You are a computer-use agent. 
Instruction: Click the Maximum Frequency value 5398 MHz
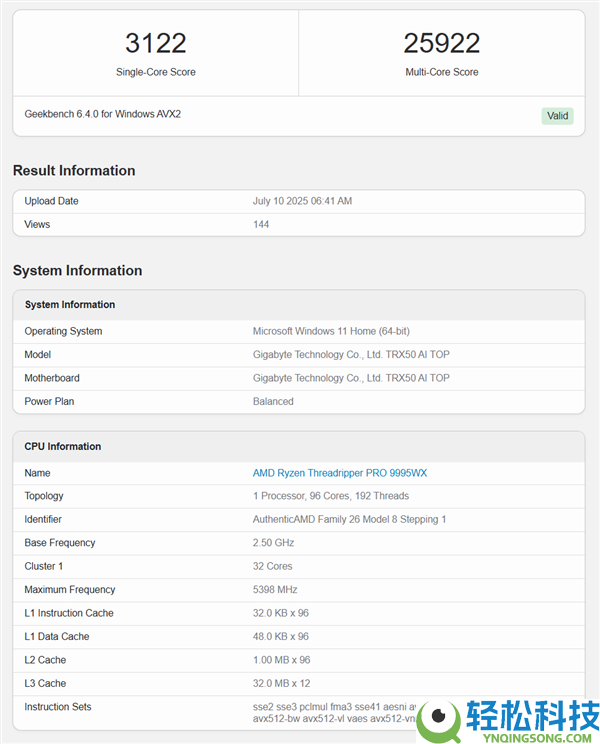point(275,590)
